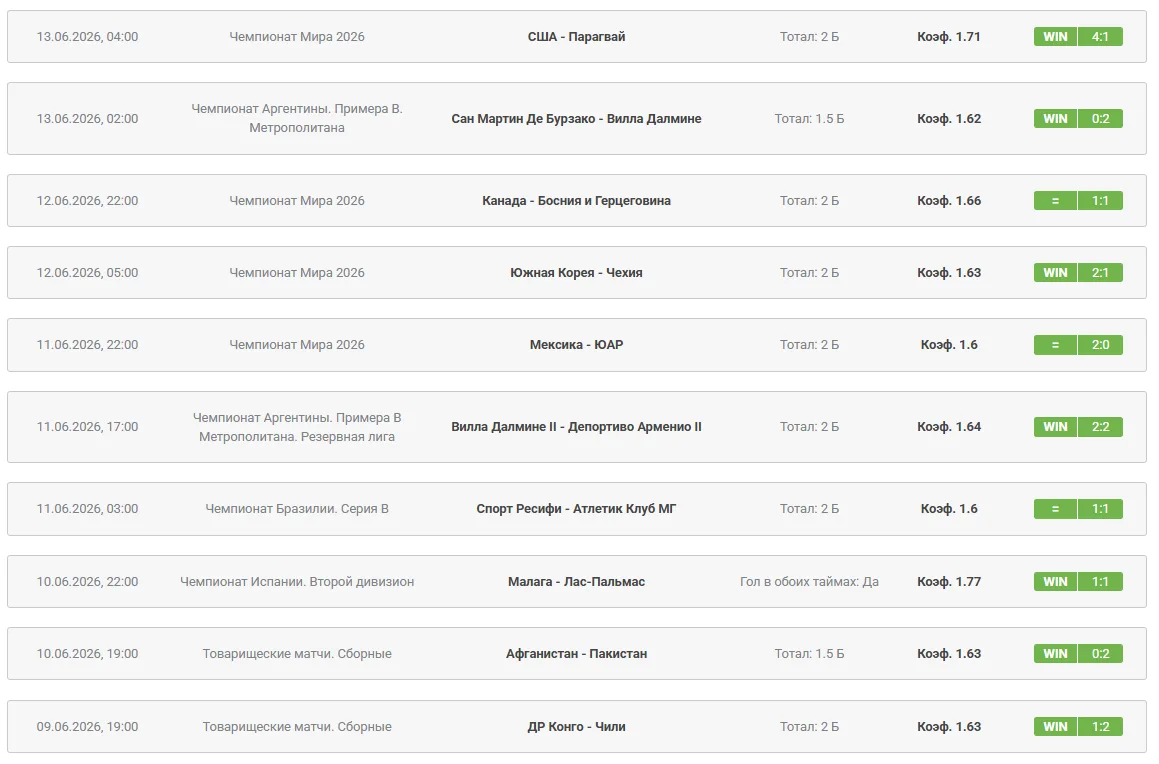Open Мексика - ЮАР match
Screen dimensions: 1159x764
pyautogui.click(x=576, y=345)
